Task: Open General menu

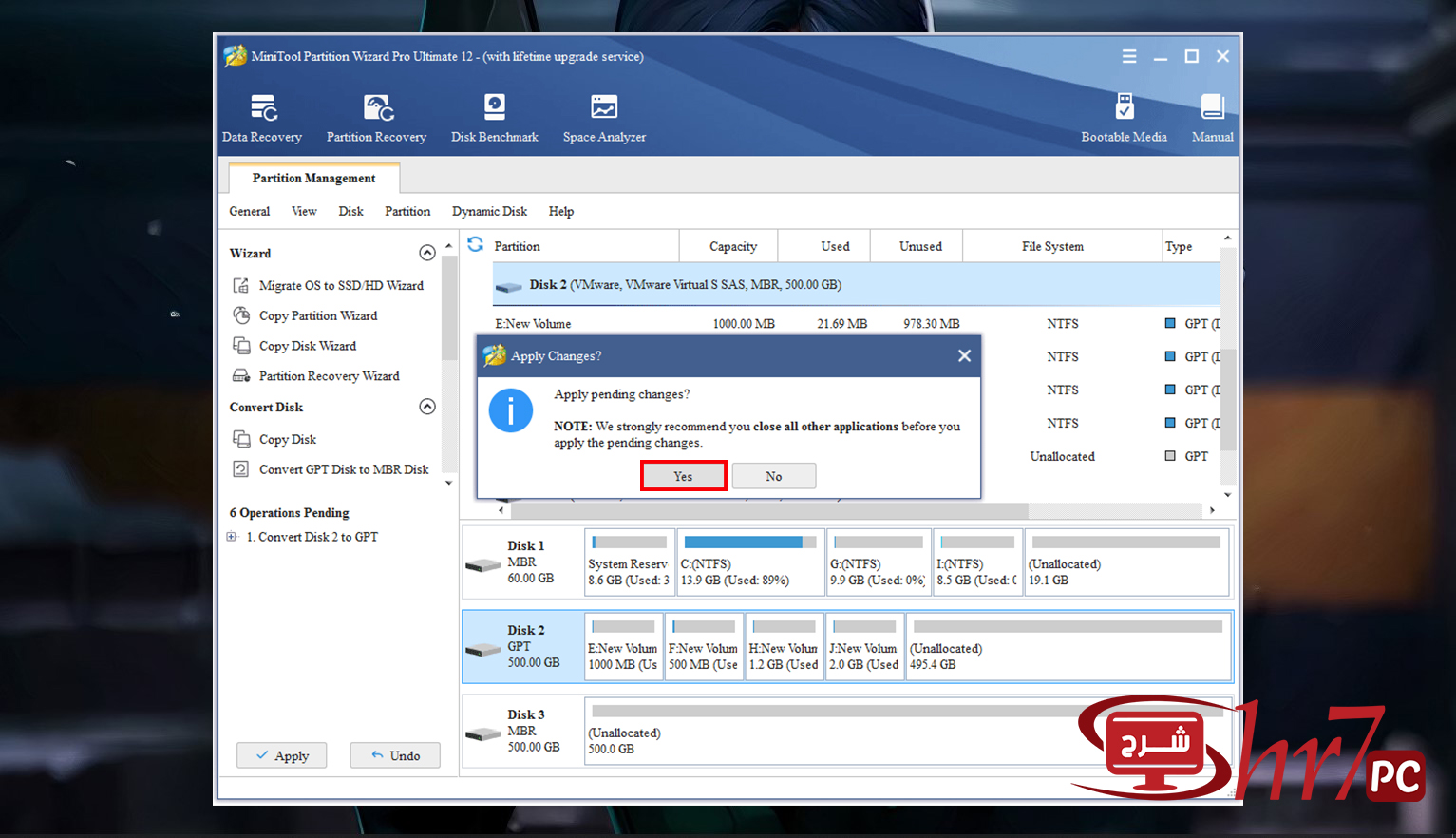Action: coord(250,211)
